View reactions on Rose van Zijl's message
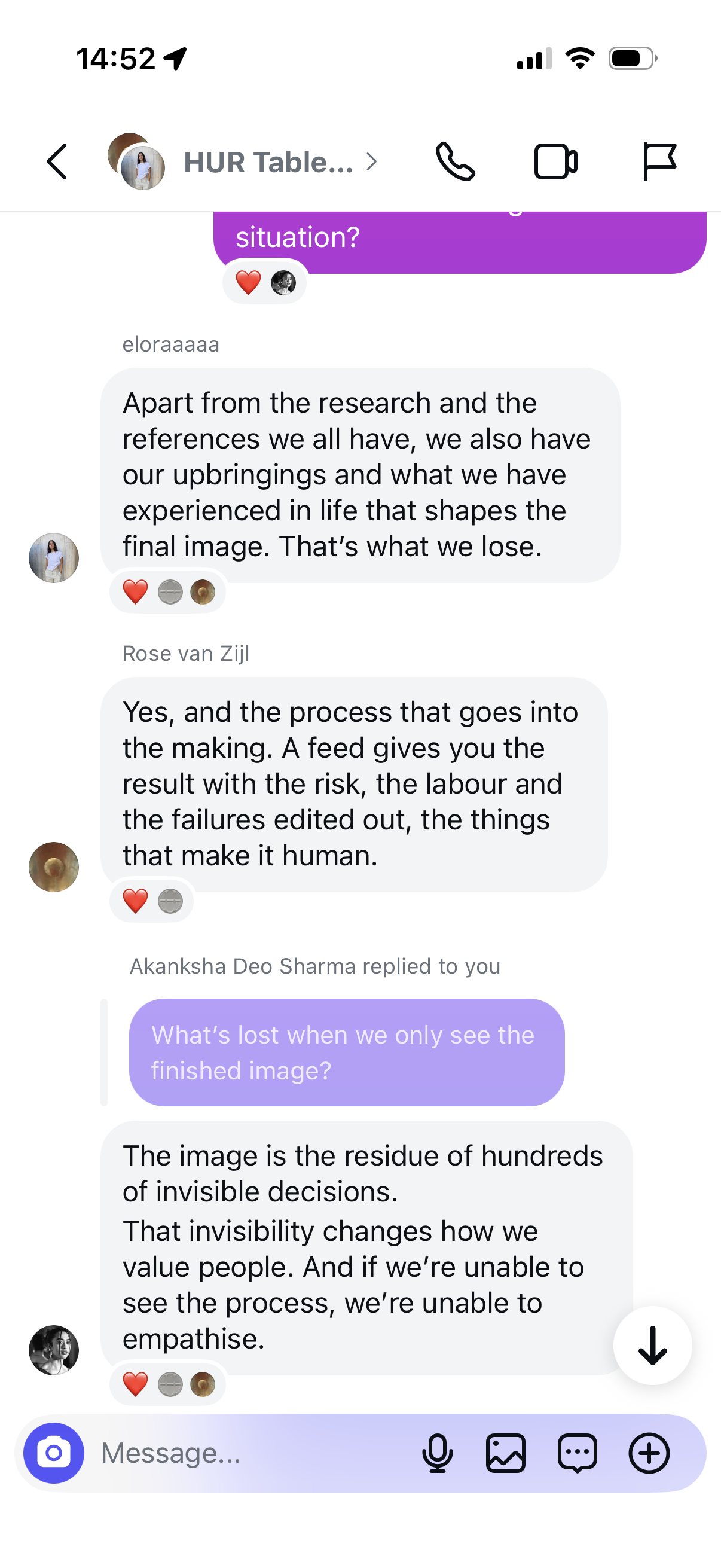 pos(151,900)
